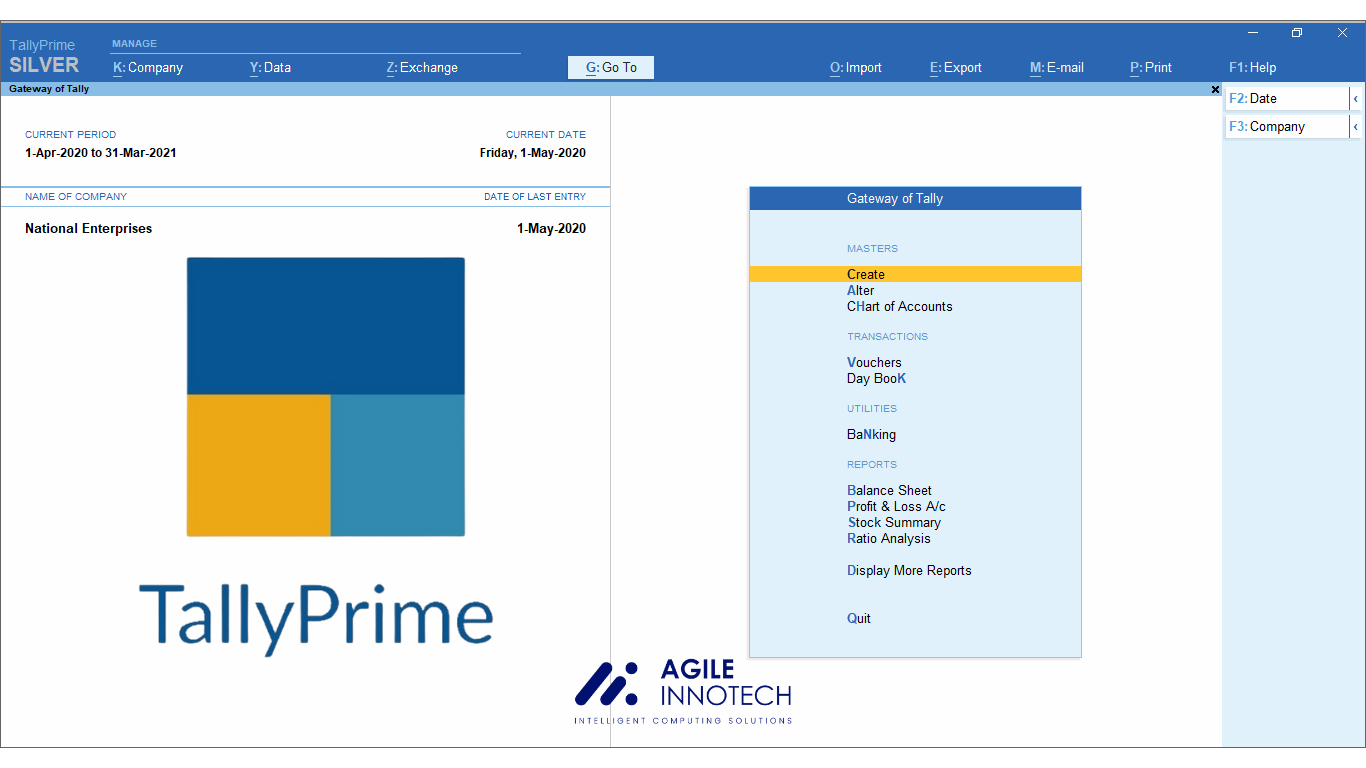The image size is (1366, 768).
Task: Expand the F2 Date side arrow
Action: click(1355, 98)
